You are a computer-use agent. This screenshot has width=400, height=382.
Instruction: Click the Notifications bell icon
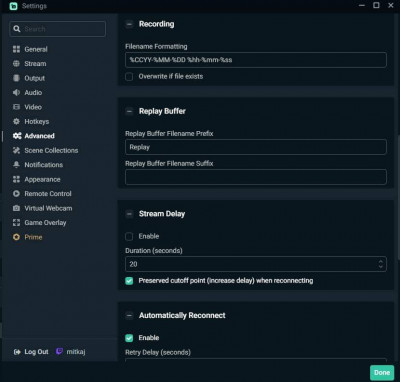click(x=16, y=165)
